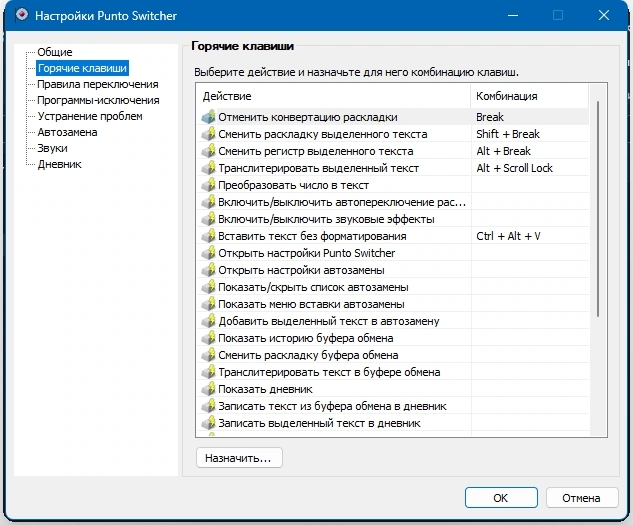Open Устранение проблем section

90,116
